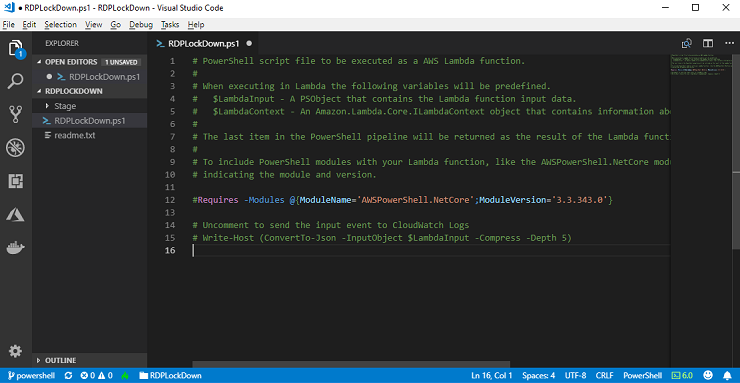Image resolution: width=740 pixels, height=383 pixels.
Task: Click the #Requires text on line 12
Action: coord(215,200)
